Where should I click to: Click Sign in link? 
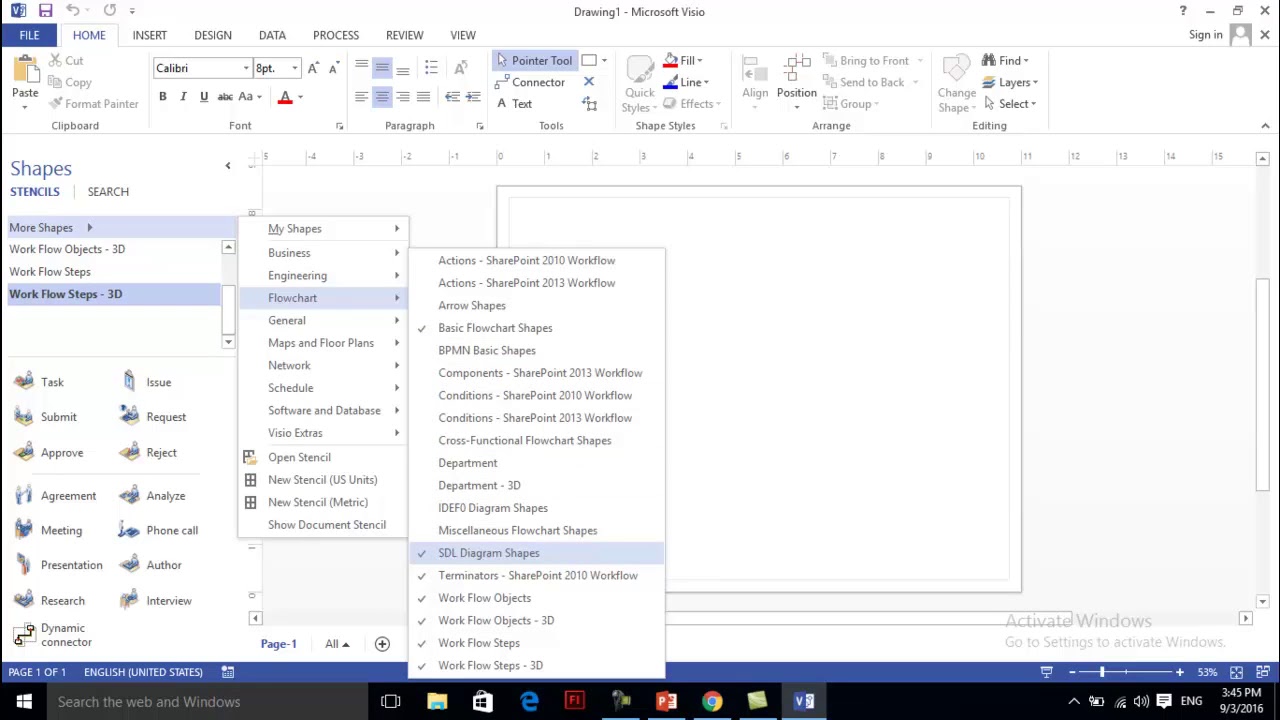[1205, 35]
